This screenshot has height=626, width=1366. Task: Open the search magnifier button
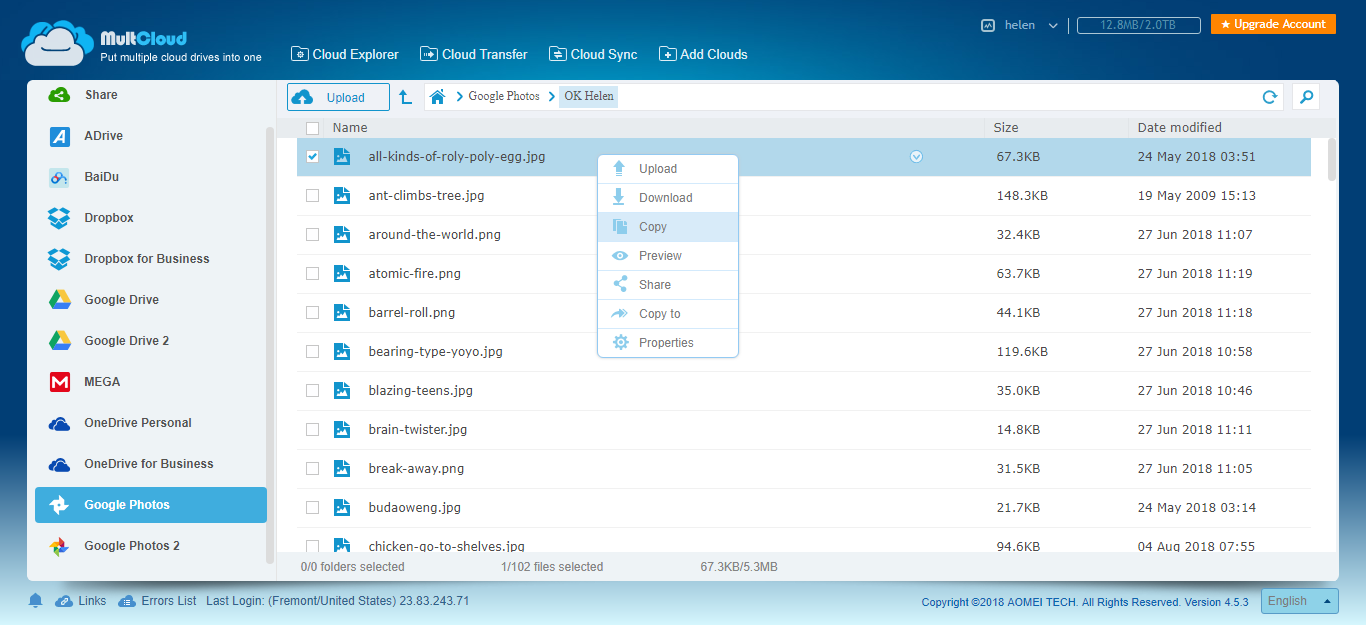1305,97
